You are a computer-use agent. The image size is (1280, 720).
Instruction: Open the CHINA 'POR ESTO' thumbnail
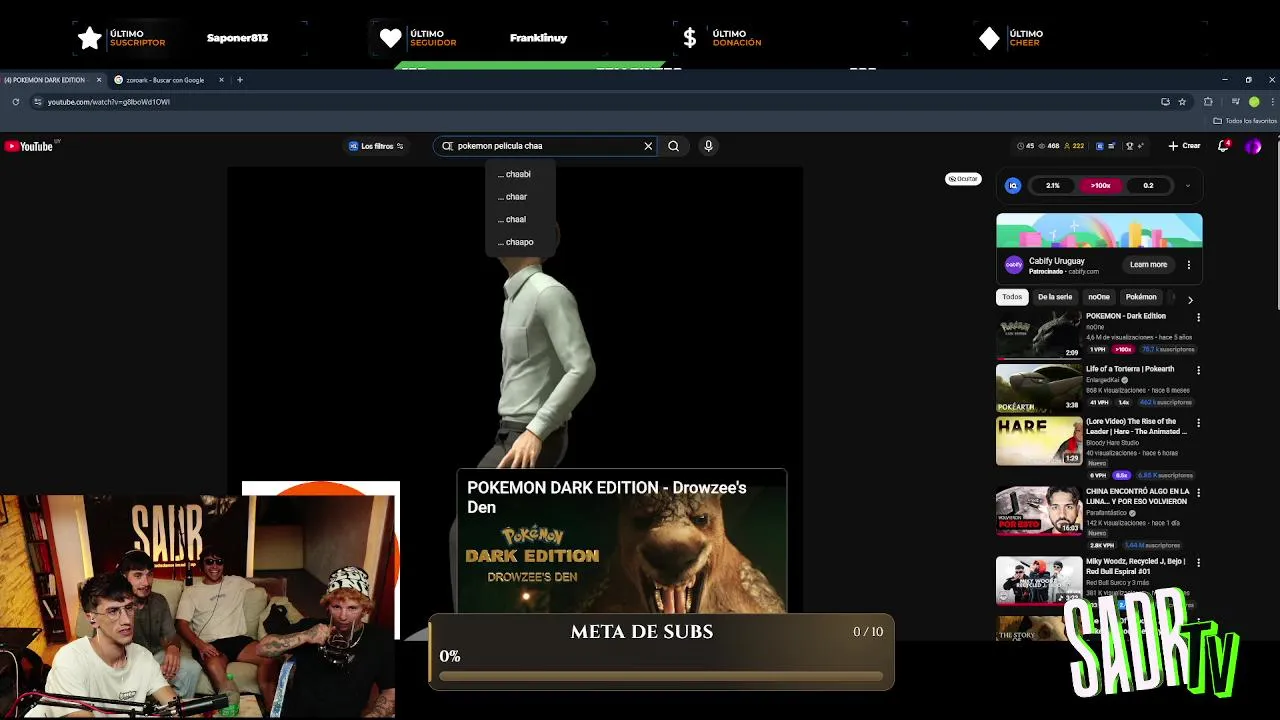pos(1038,511)
